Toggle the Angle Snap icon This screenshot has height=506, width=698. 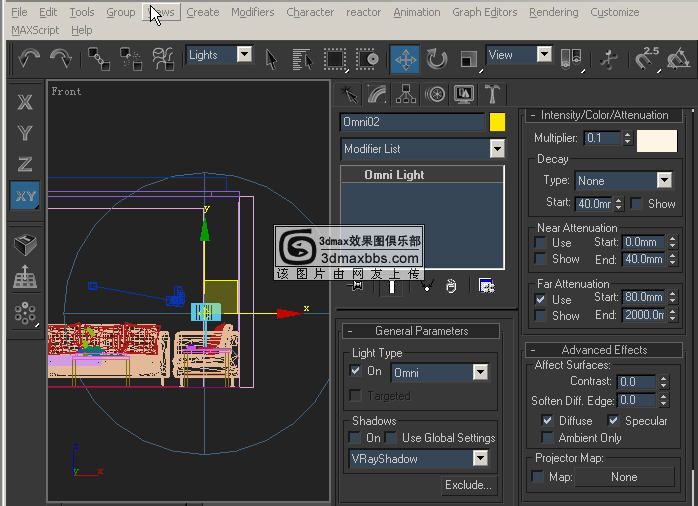pyautogui.click(x=678, y=59)
